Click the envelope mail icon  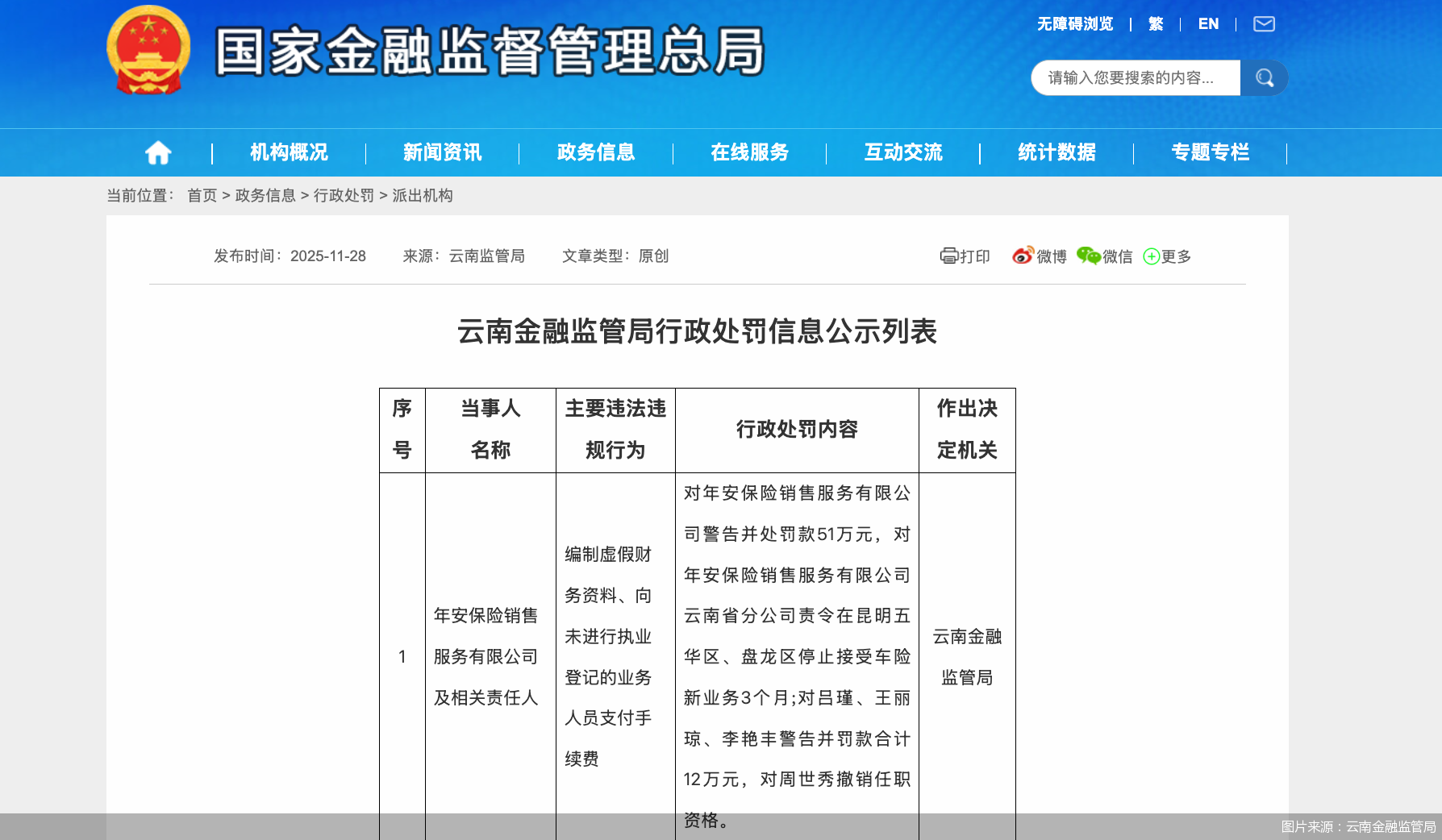point(1264,24)
